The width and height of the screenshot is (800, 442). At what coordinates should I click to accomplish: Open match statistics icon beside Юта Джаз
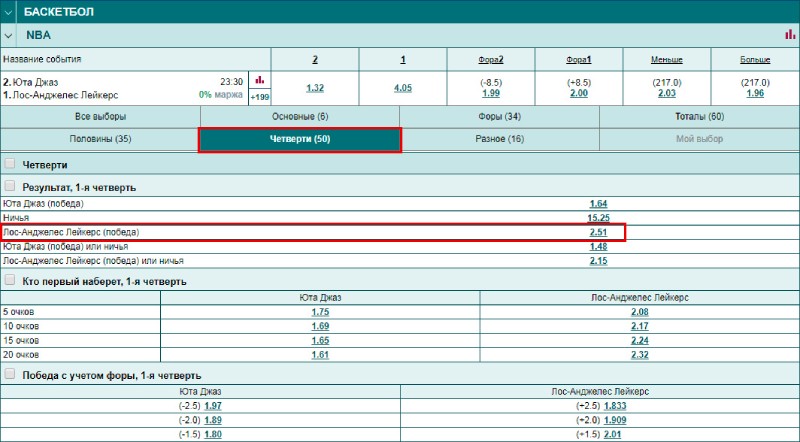(x=260, y=80)
